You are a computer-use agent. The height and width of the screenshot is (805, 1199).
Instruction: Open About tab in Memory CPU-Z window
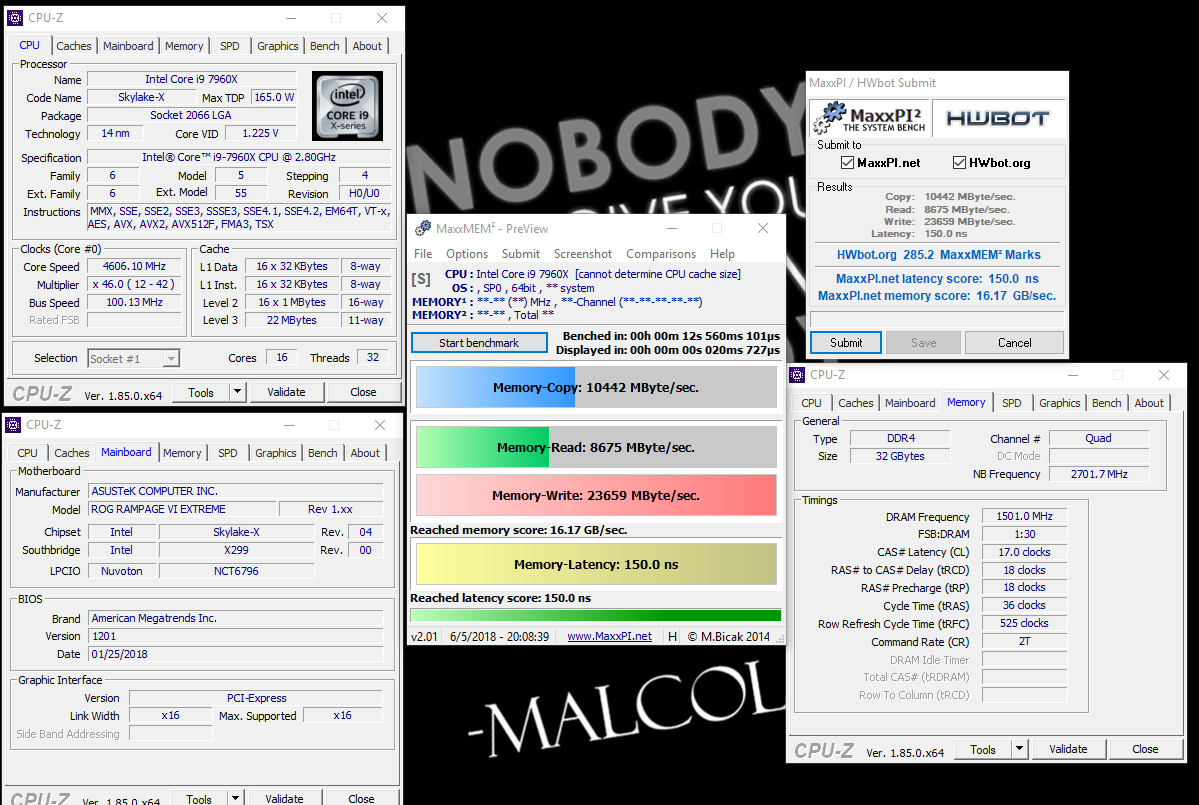tap(1149, 403)
